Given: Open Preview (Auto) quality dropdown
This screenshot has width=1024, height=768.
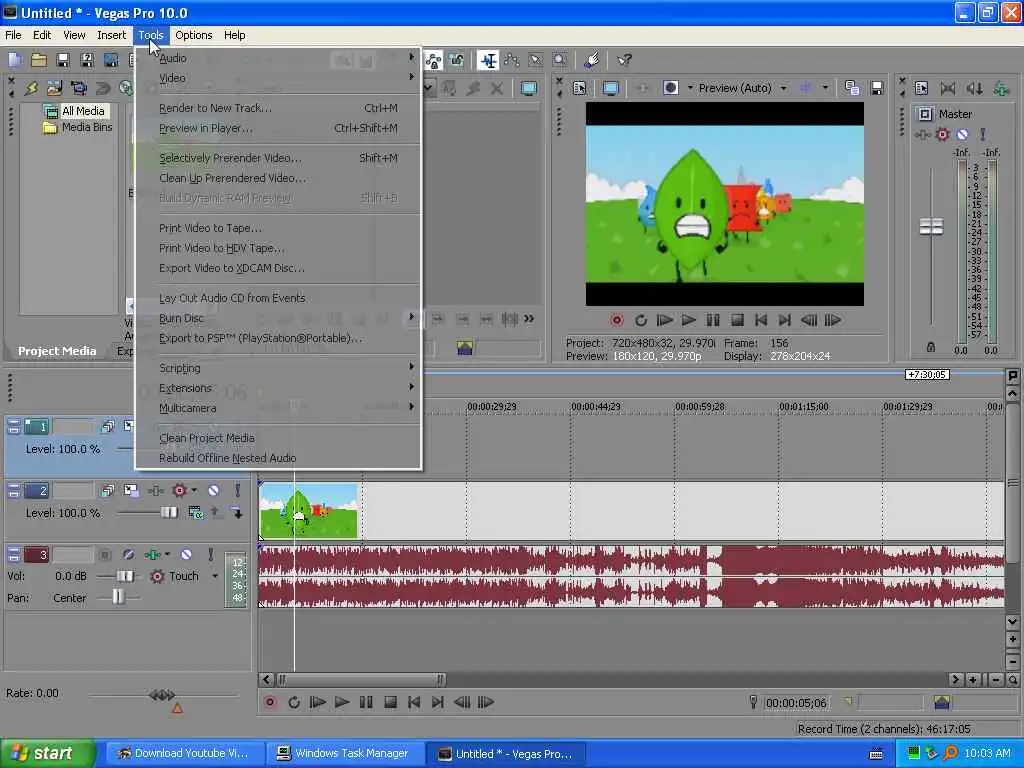Looking at the screenshot, I should click(x=783, y=88).
